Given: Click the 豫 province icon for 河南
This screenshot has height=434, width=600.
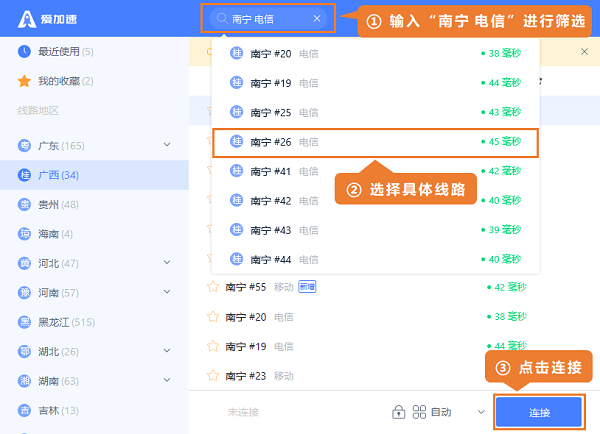Looking at the screenshot, I should 24,293.
